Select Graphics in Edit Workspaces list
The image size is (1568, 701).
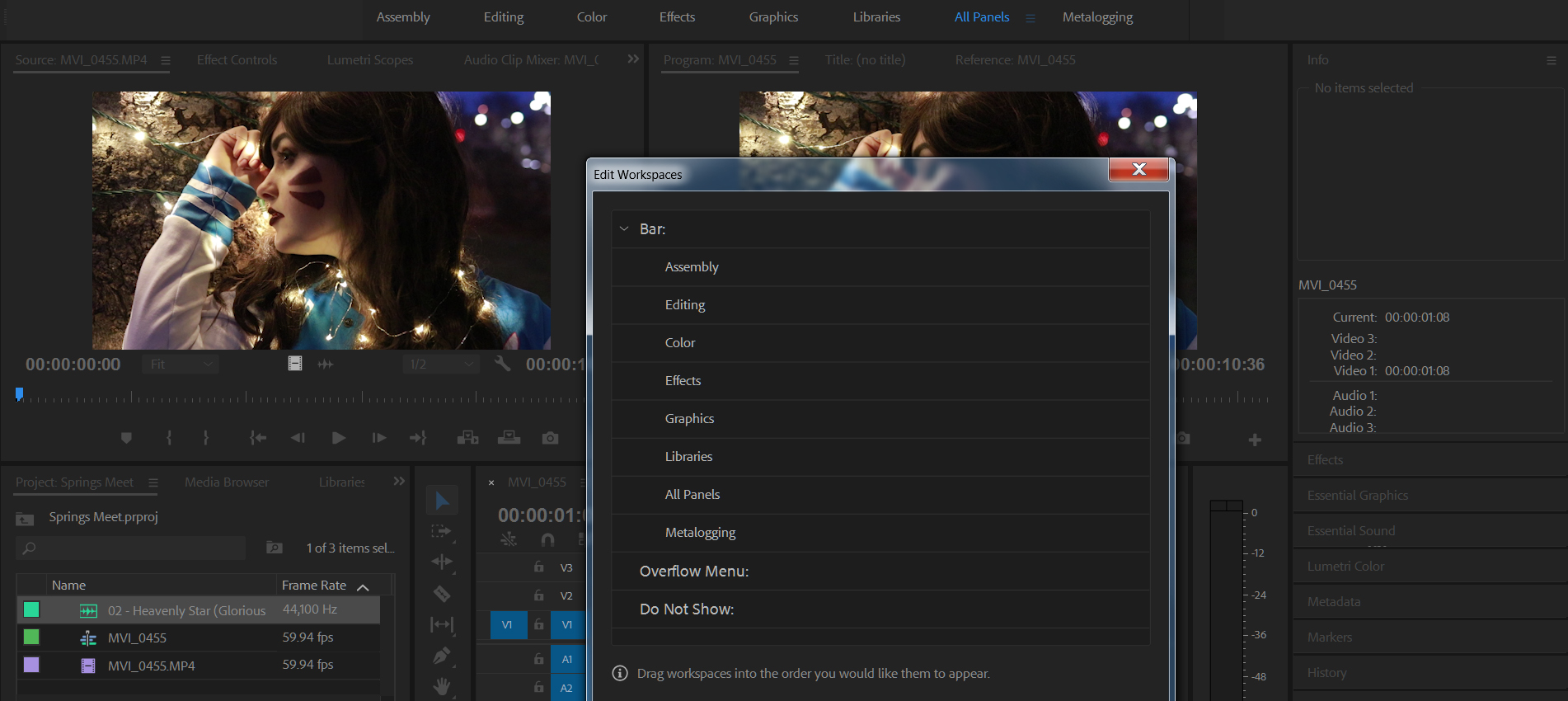click(880, 419)
